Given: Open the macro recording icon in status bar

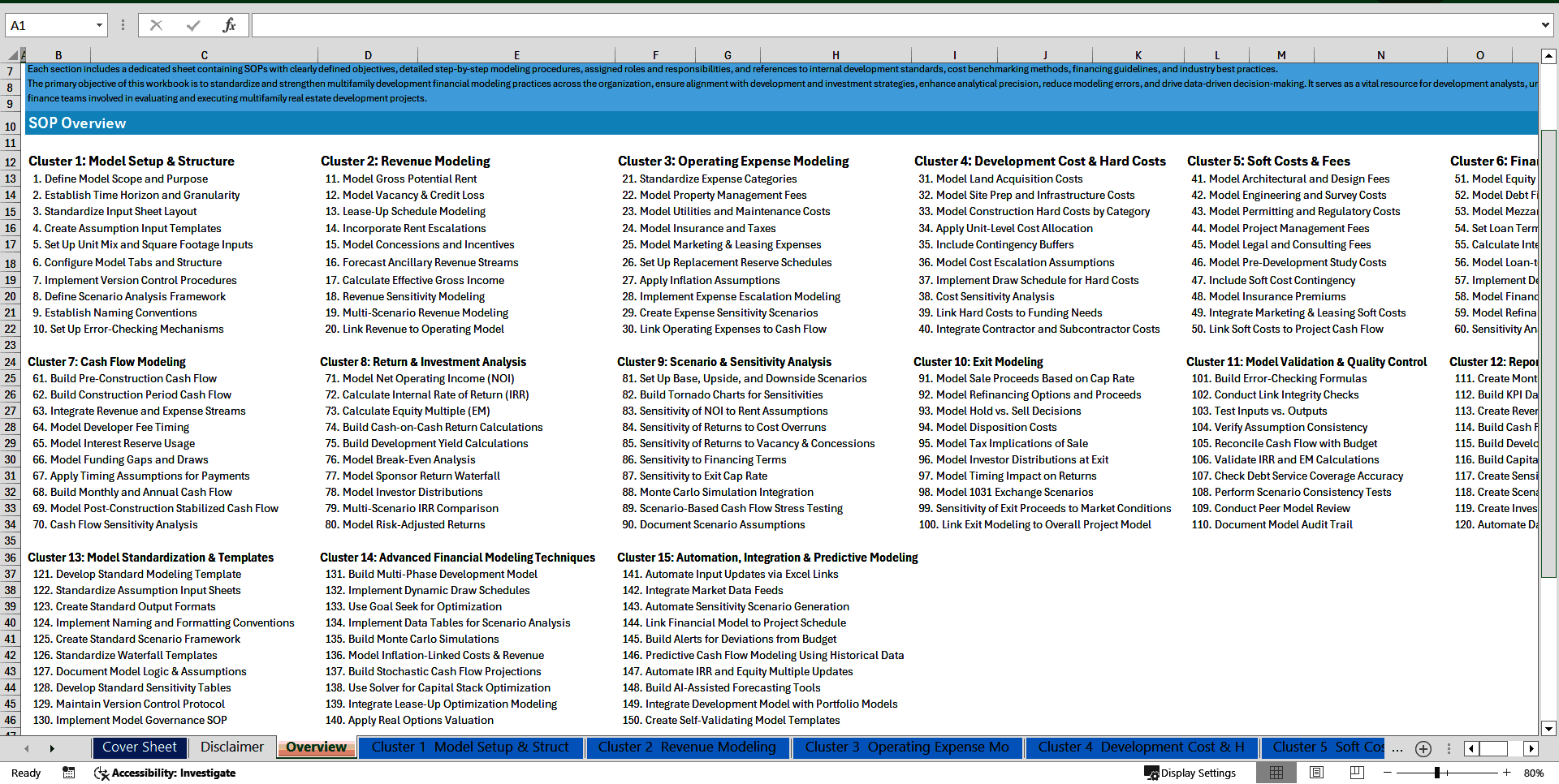Looking at the screenshot, I should tap(68, 773).
